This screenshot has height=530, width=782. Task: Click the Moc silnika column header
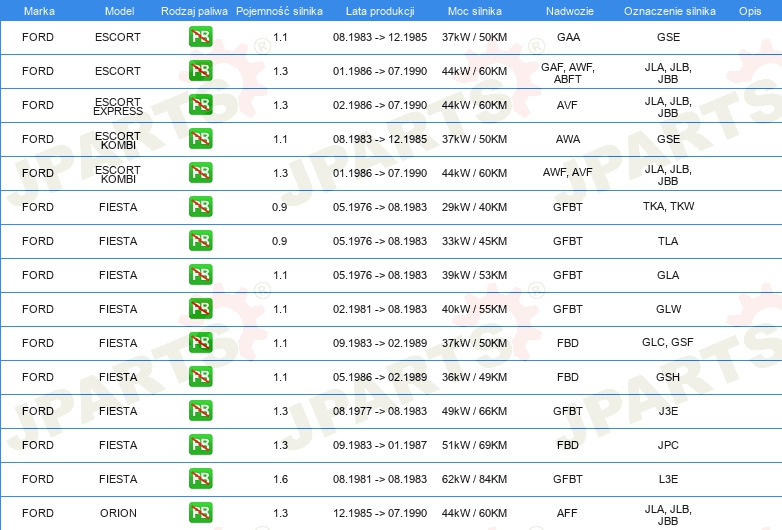click(475, 11)
